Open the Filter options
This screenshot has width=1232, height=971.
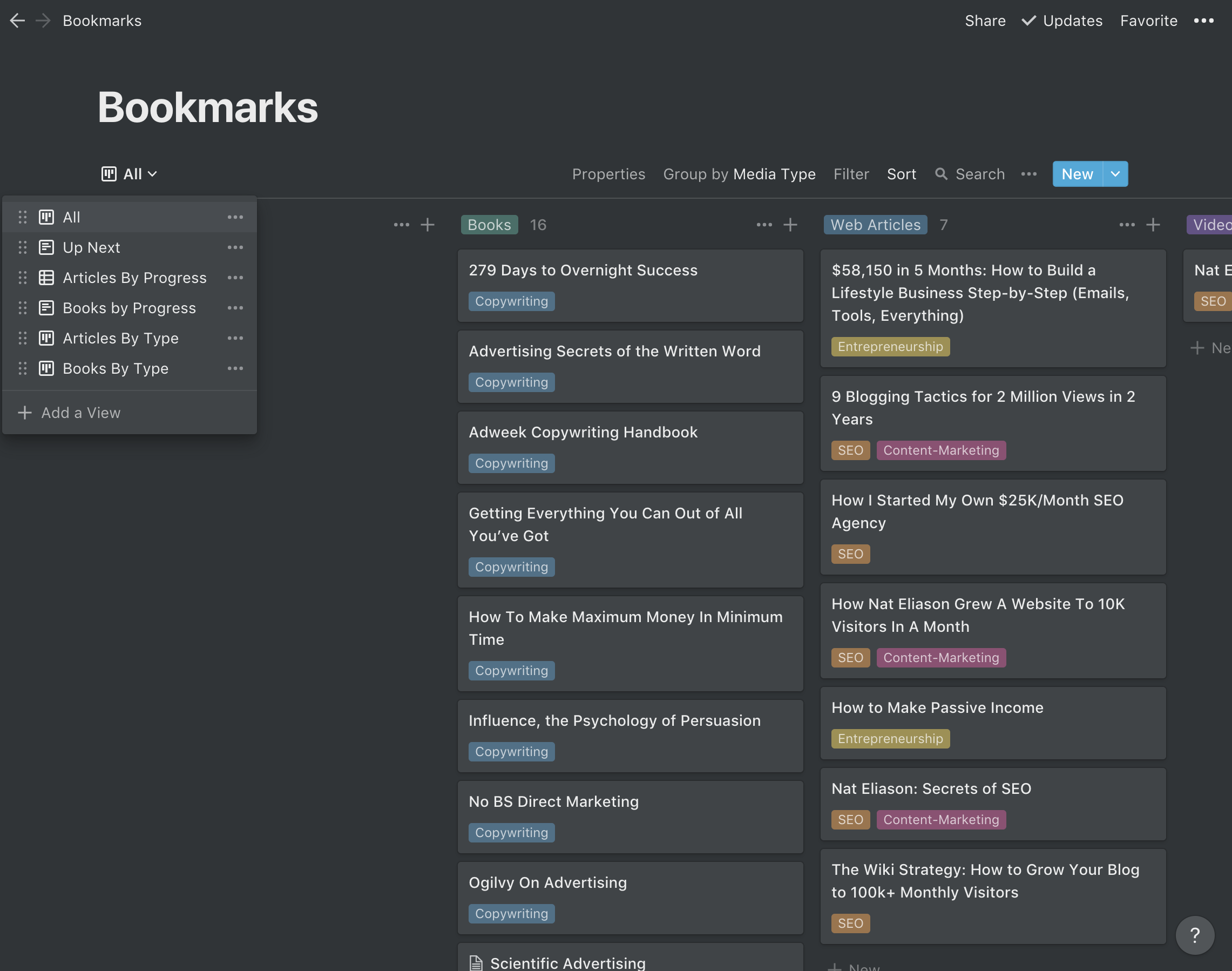[x=851, y=174]
